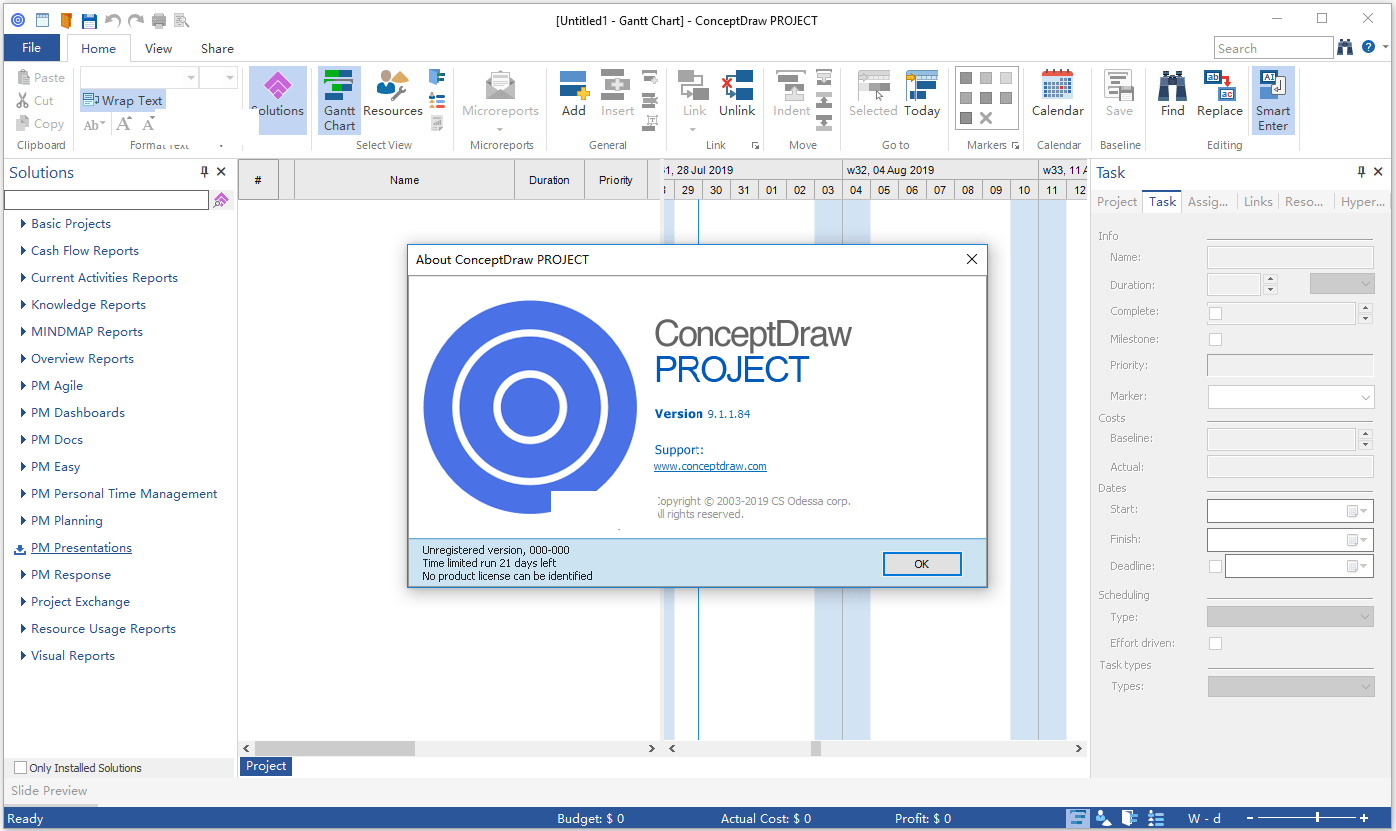Image resolution: width=1396 pixels, height=831 pixels.
Task: Open the File menu
Action: [31, 47]
